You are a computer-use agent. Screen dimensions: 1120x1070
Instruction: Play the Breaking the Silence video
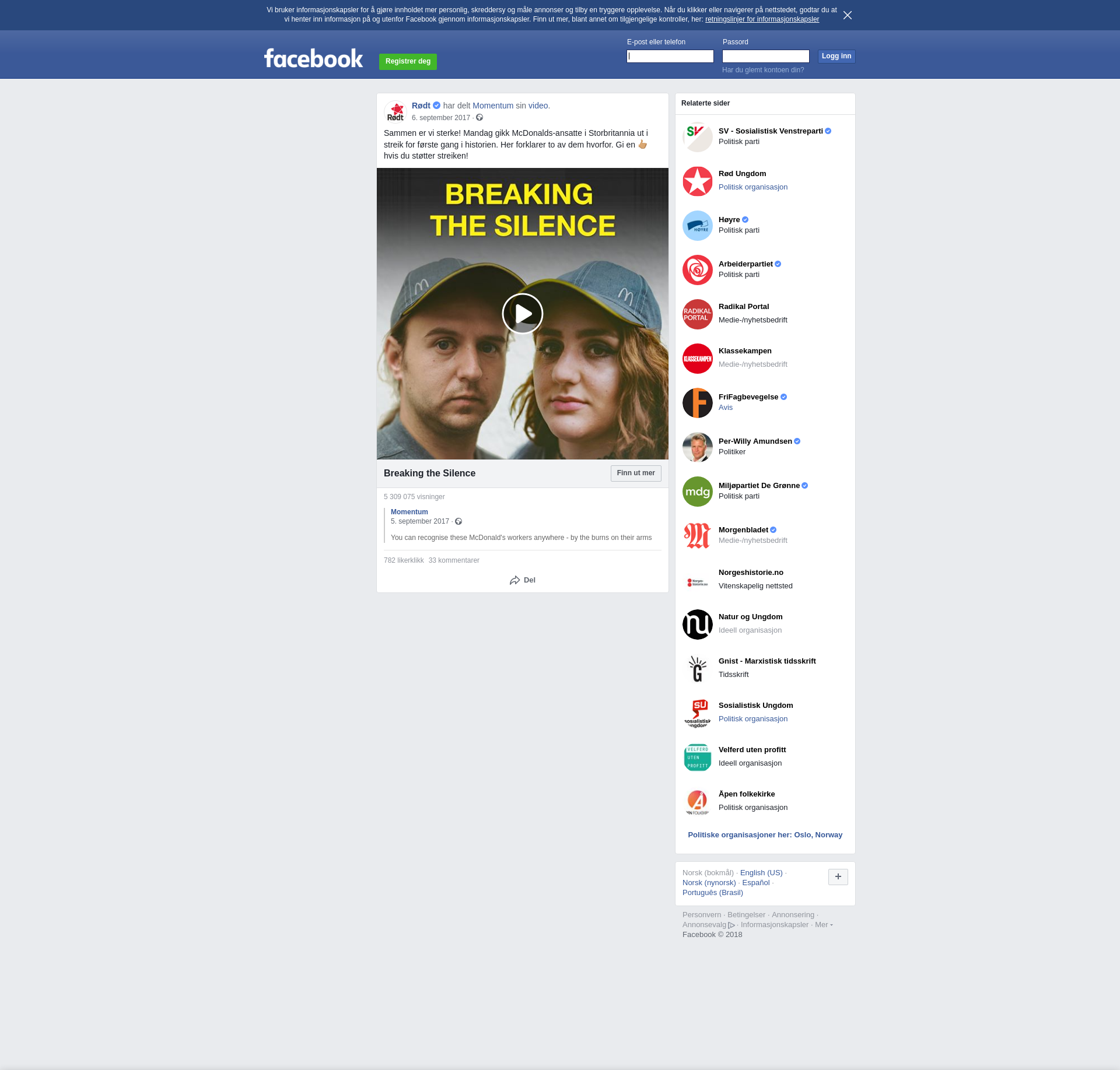523,314
